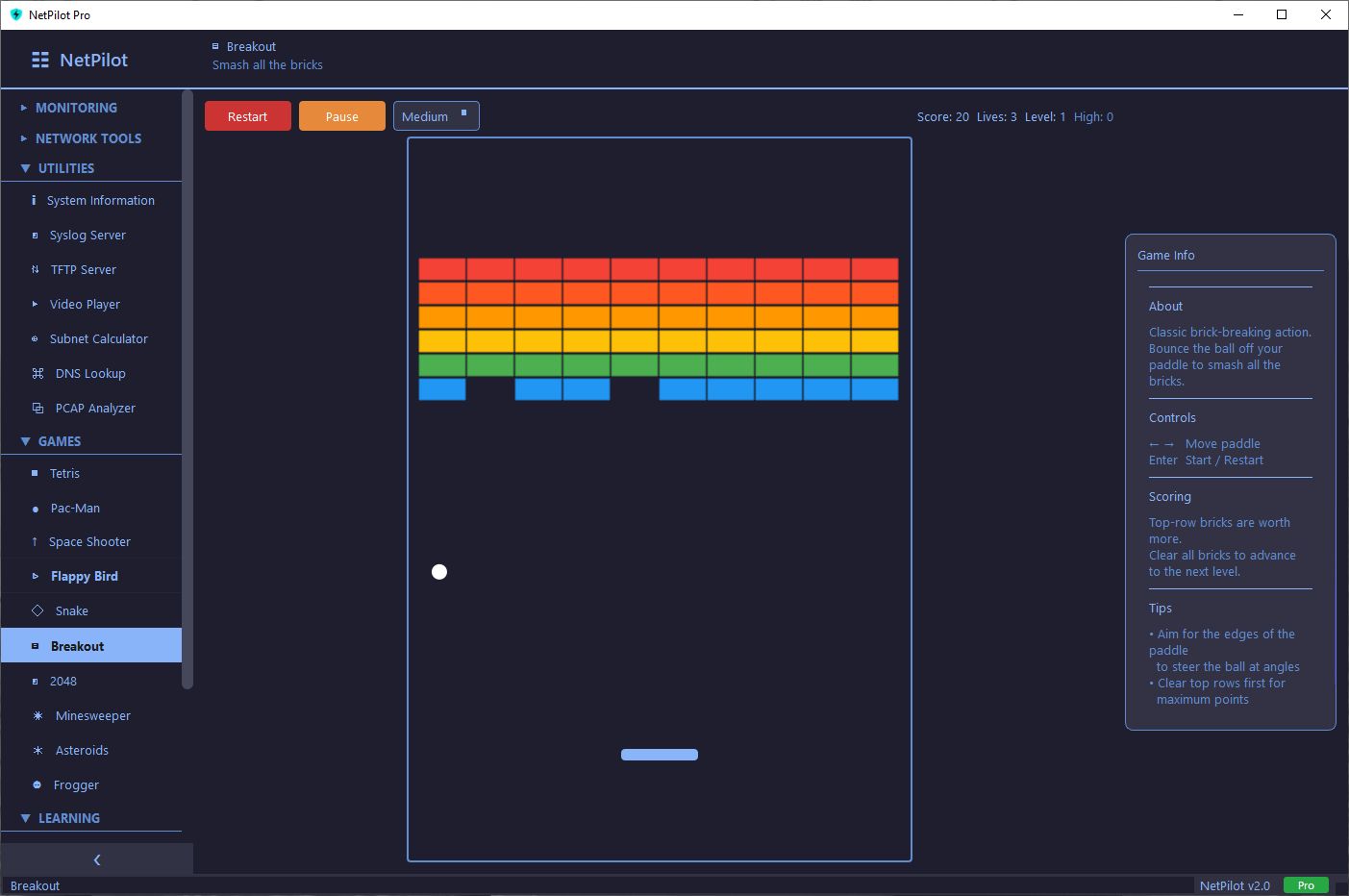
Task: Click the Frogger icon in sidebar
Action: 37,785
